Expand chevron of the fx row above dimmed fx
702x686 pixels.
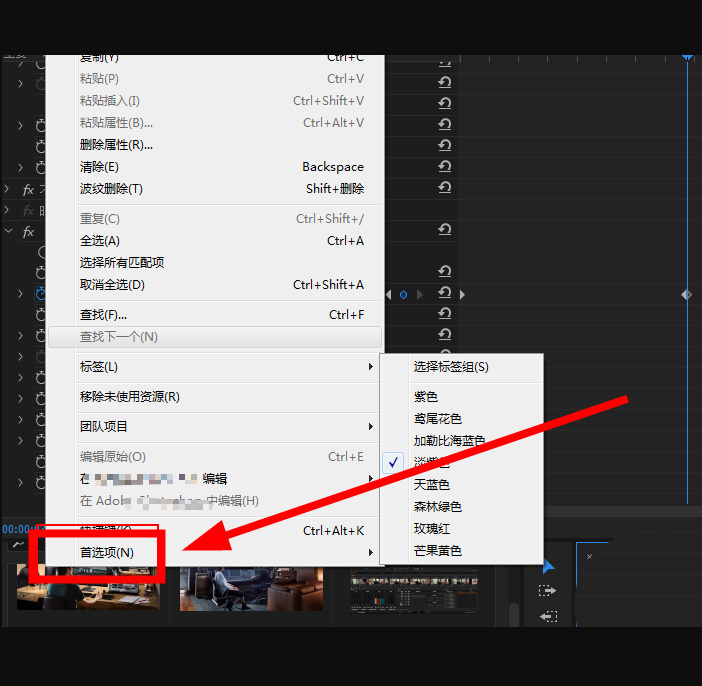(x=7, y=189)
